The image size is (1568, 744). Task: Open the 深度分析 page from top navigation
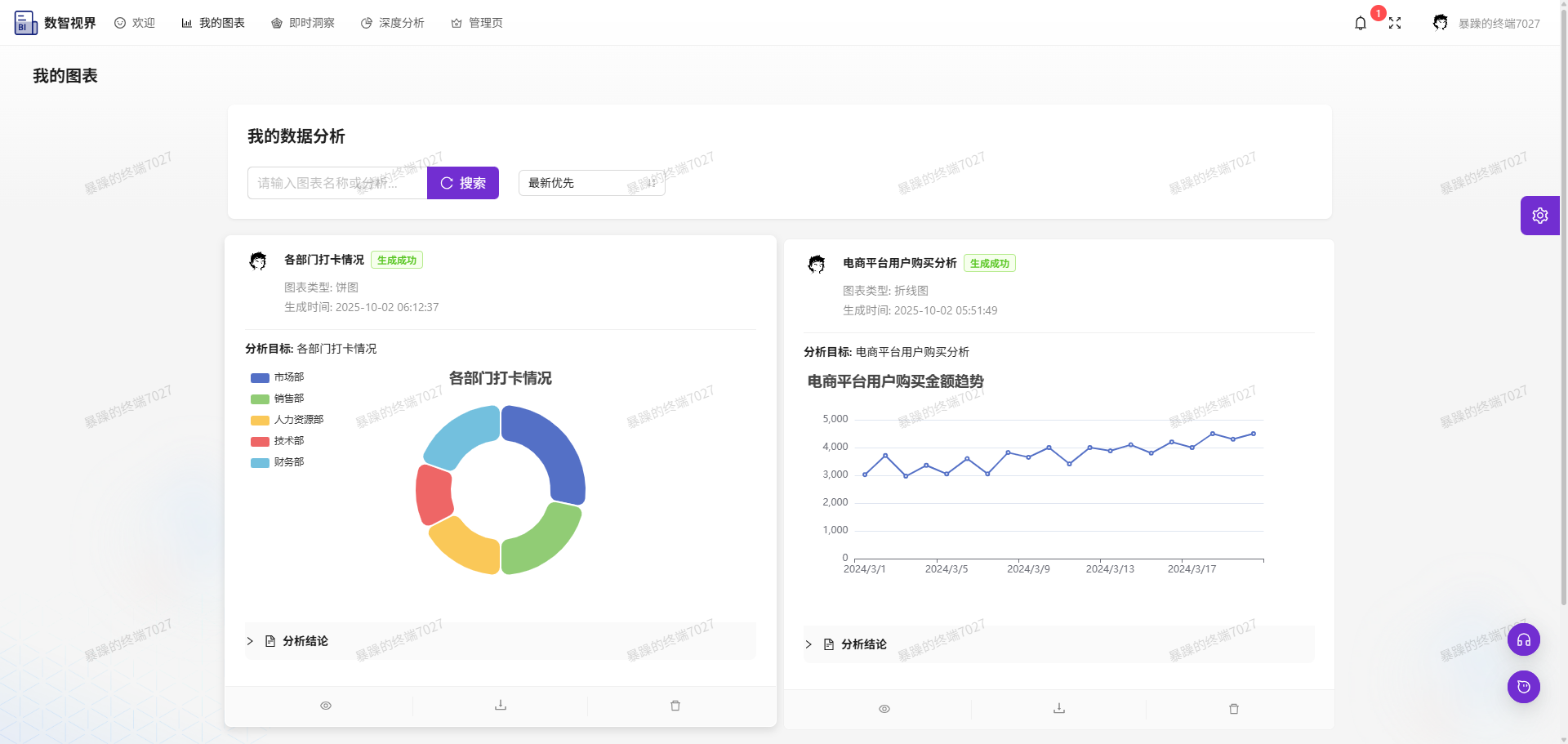(x=392, y=22)
